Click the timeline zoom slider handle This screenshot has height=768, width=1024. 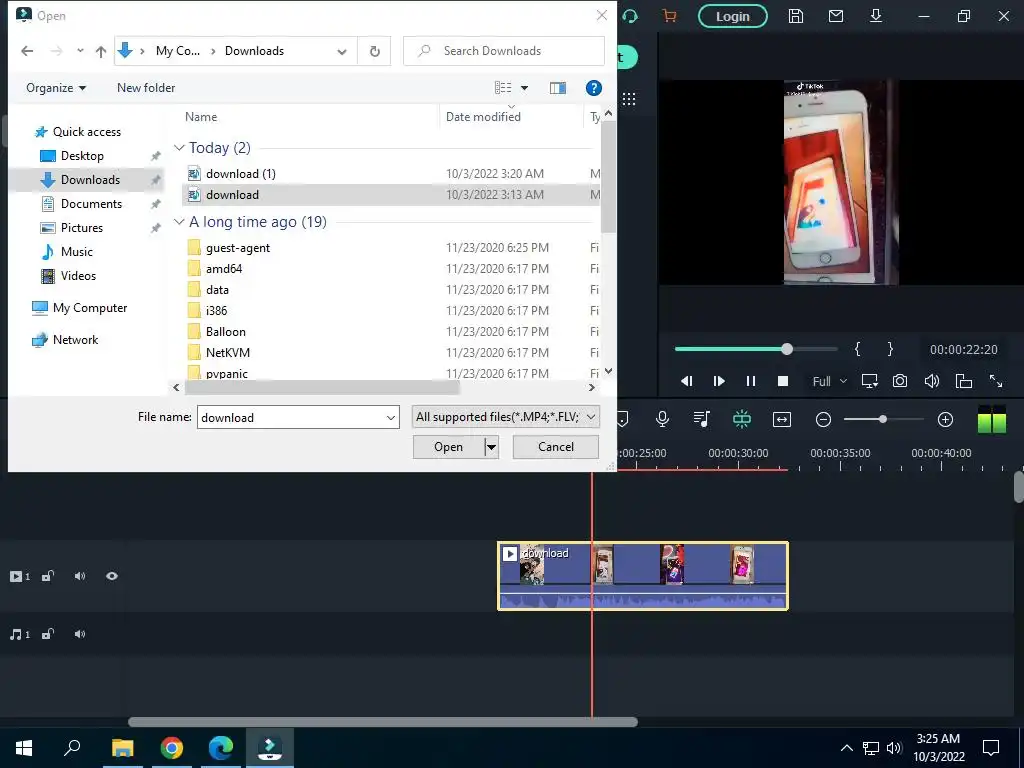pos(882,419)
